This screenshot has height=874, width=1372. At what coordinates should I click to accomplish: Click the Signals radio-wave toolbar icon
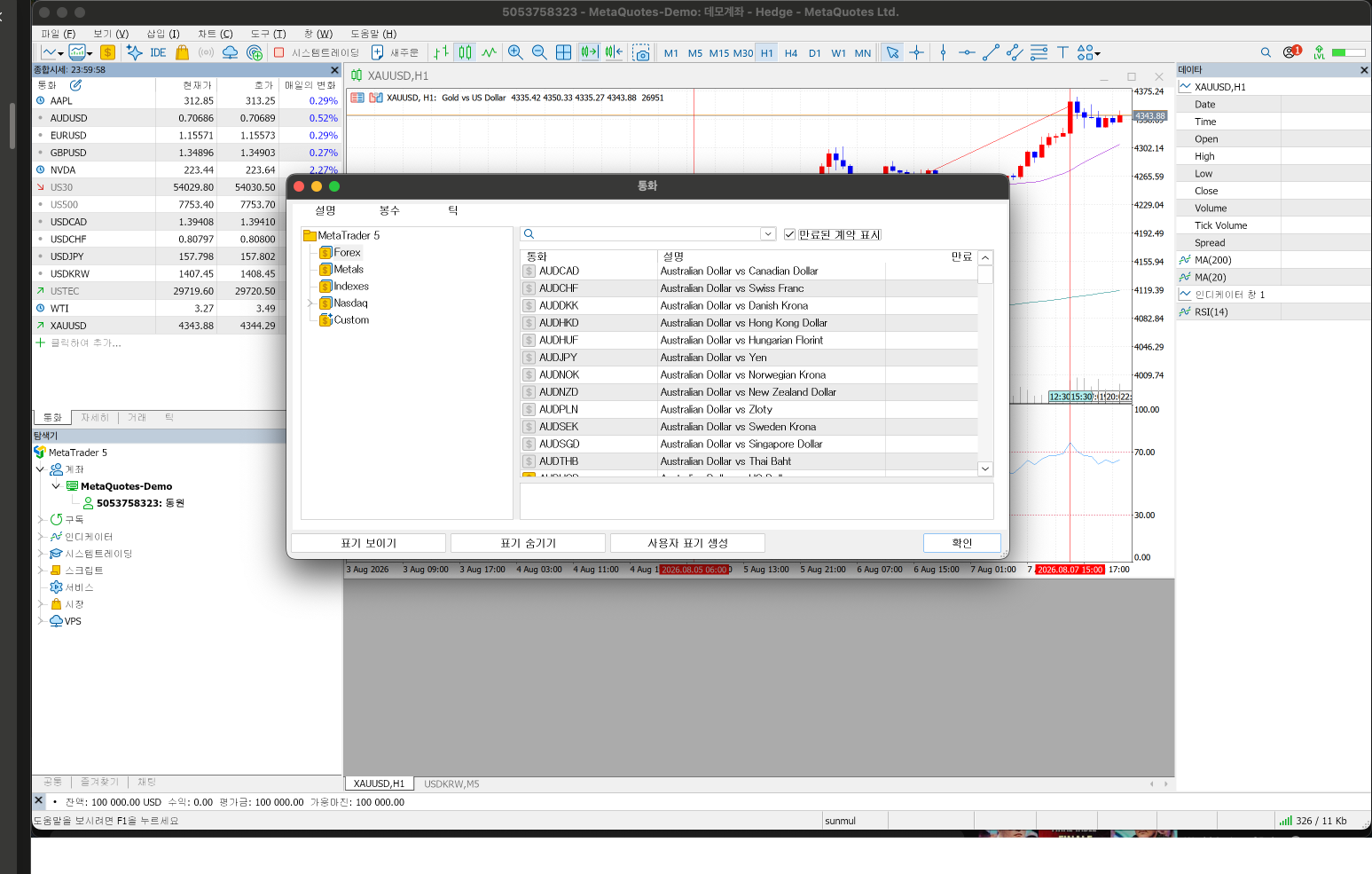(x=206, y=52)
